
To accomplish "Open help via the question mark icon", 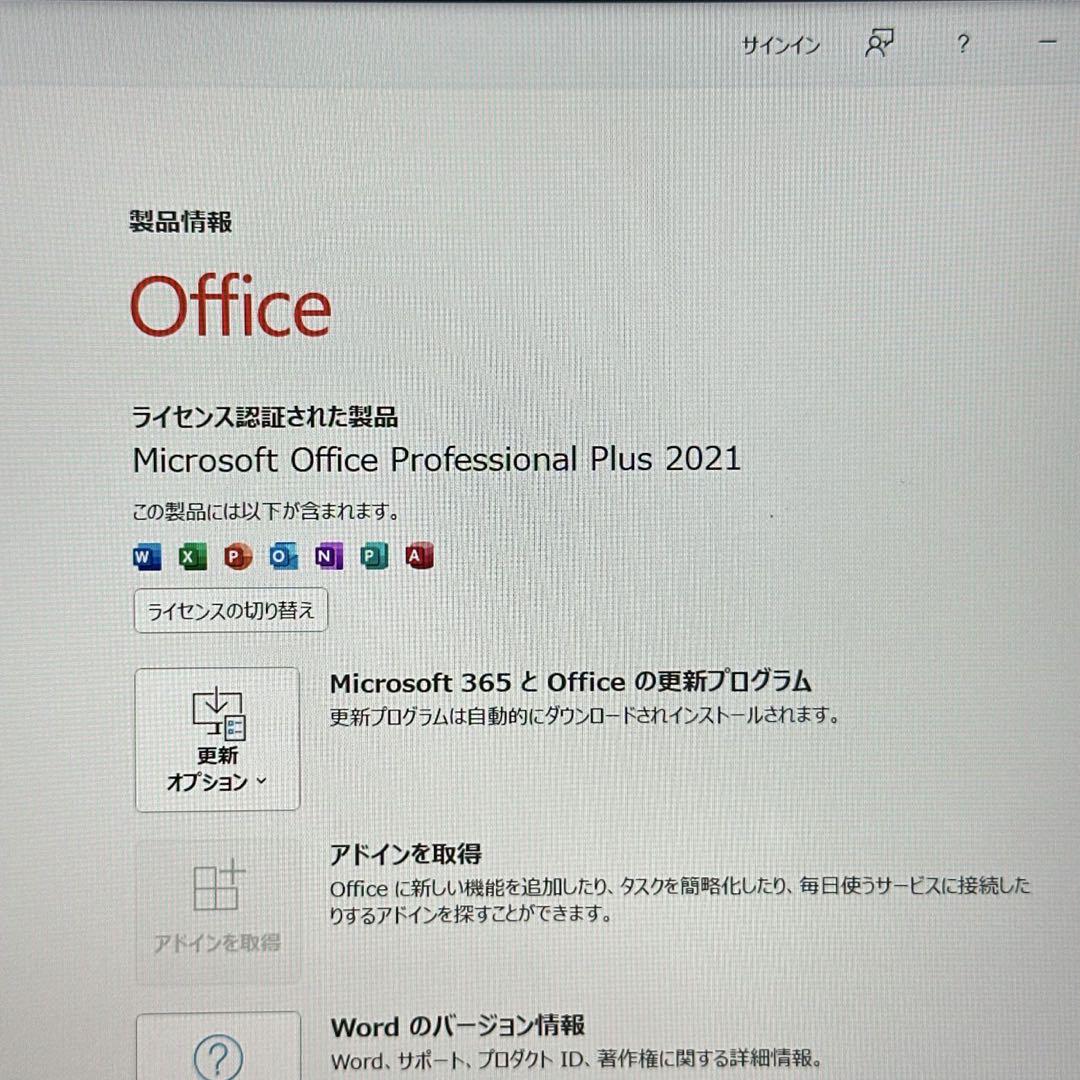I will (963, 44).
